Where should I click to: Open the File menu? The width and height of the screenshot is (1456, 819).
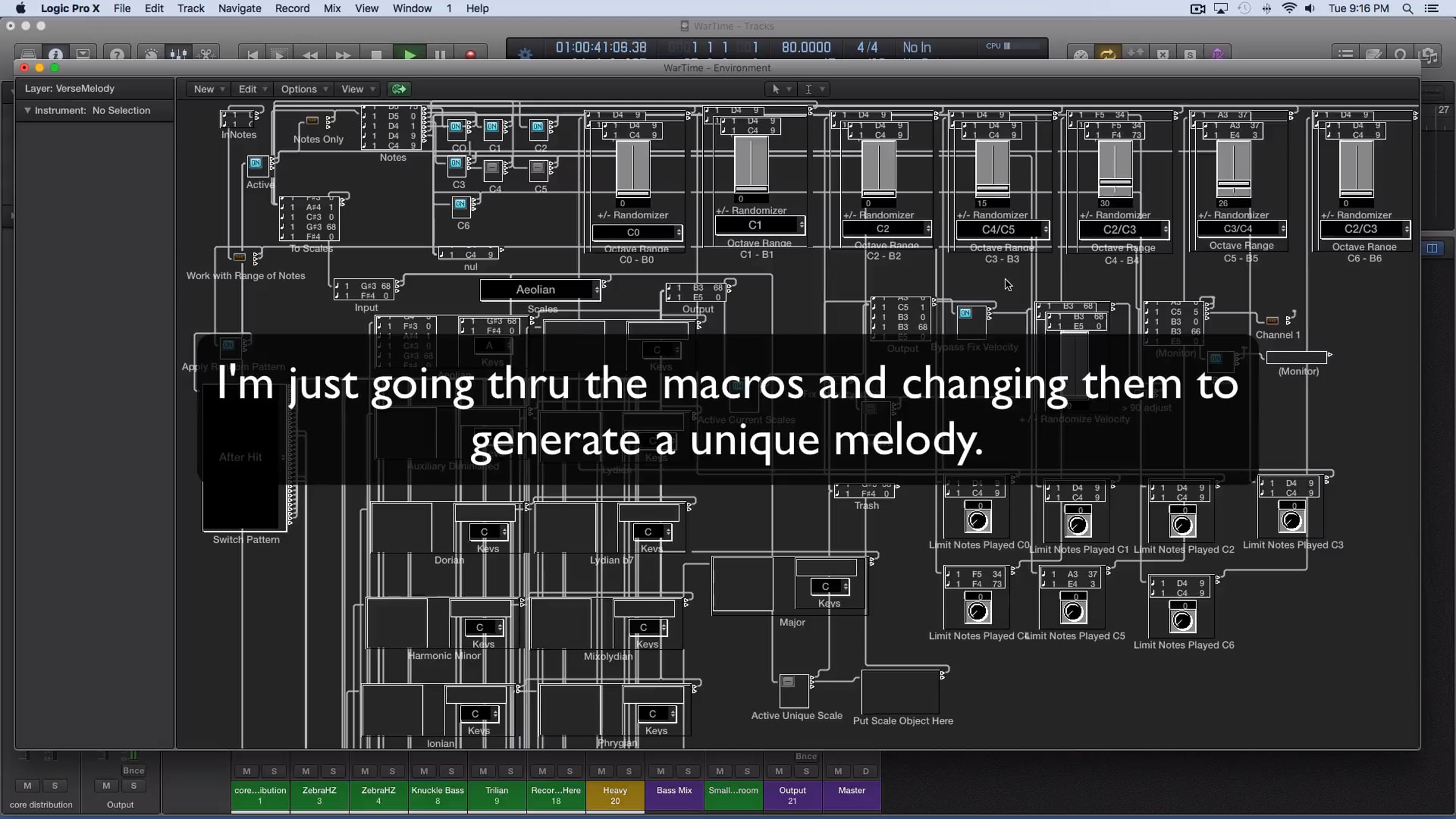click(x=122, y=8)
